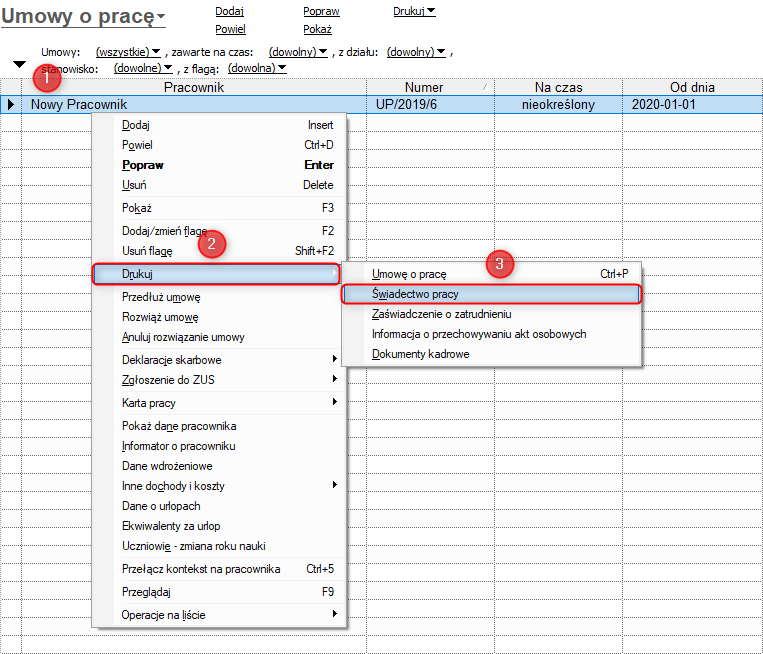The image size is (763, 654).
Task: Select Przedłuż umowę in context menu
Action: pos(161,297)
